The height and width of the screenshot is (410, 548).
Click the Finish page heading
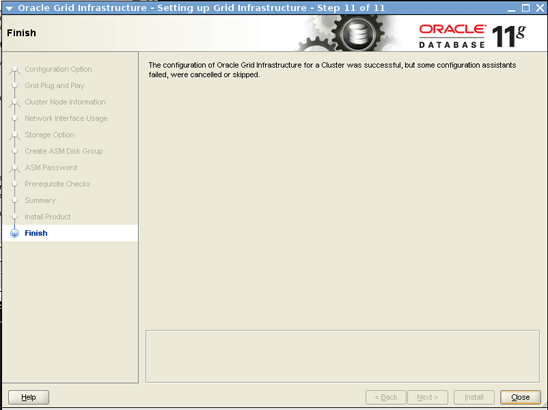click(x=21, y=33)
